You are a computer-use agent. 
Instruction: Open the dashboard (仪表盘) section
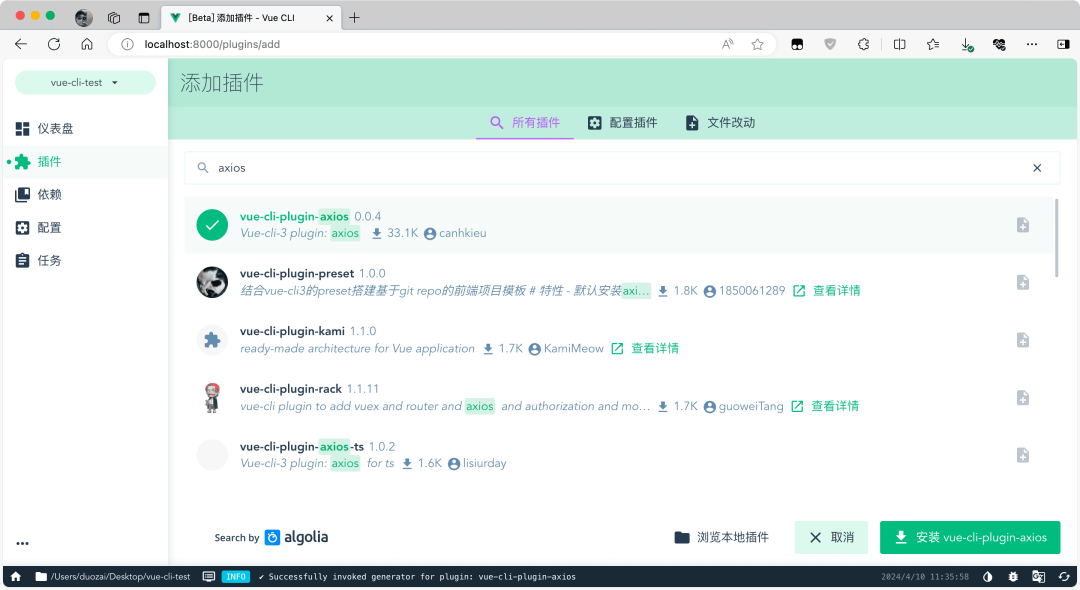pos(85,129)
